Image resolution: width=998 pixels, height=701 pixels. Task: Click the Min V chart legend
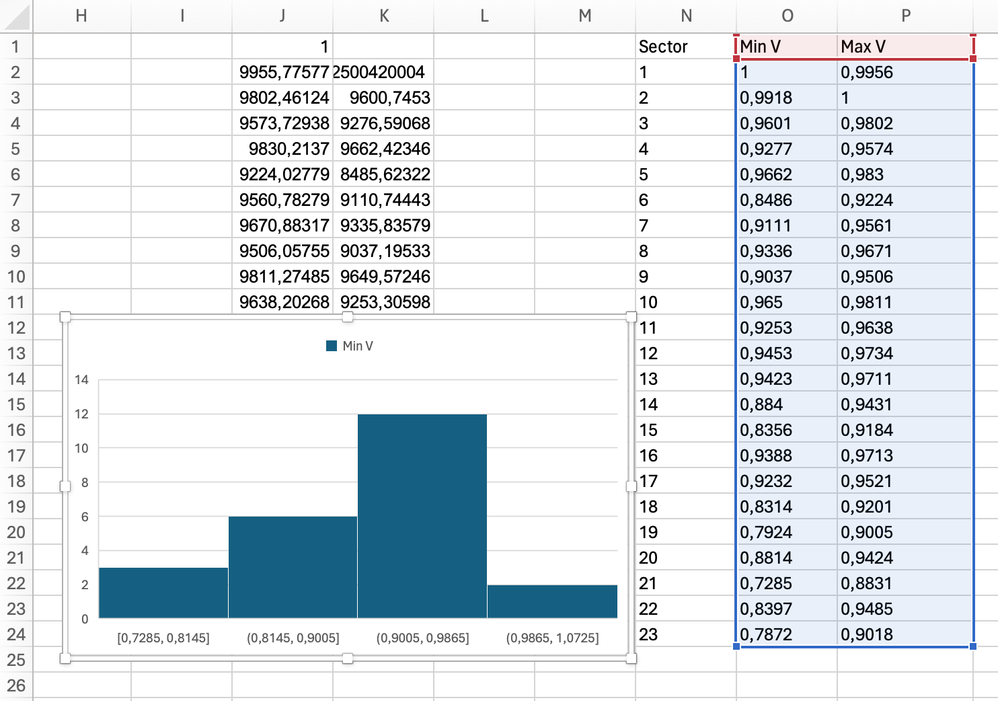[x=349, y=346]
